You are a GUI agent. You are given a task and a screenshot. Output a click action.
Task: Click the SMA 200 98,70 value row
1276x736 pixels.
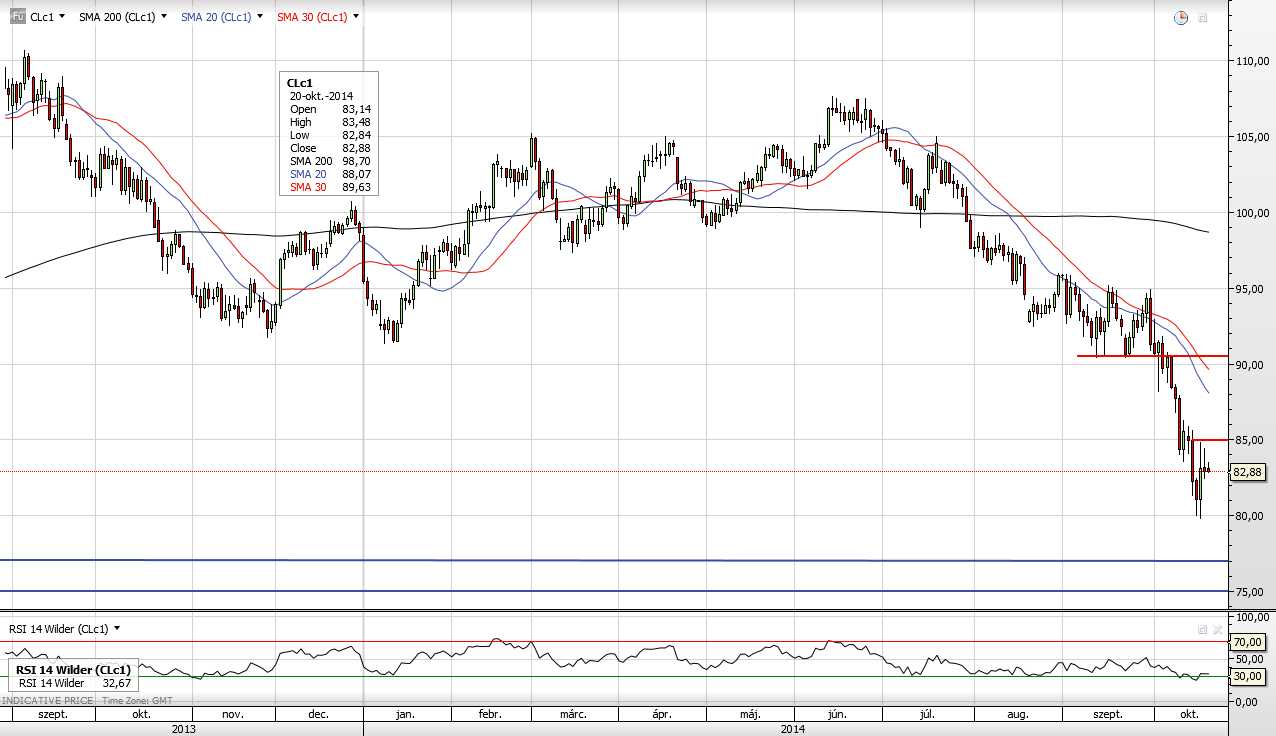pos(330,161)
